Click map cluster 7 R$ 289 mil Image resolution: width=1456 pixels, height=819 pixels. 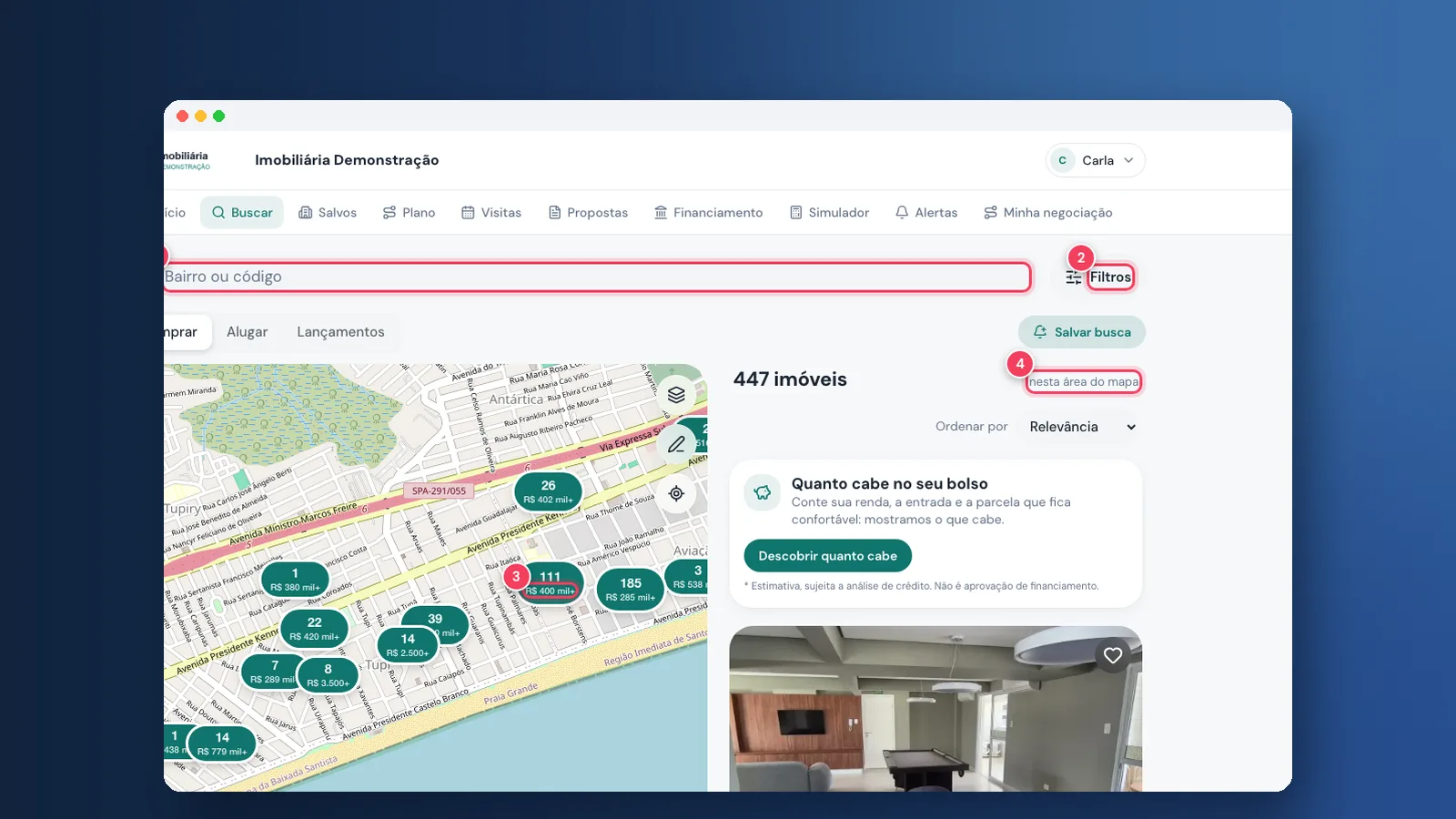[x=273, y=672]
